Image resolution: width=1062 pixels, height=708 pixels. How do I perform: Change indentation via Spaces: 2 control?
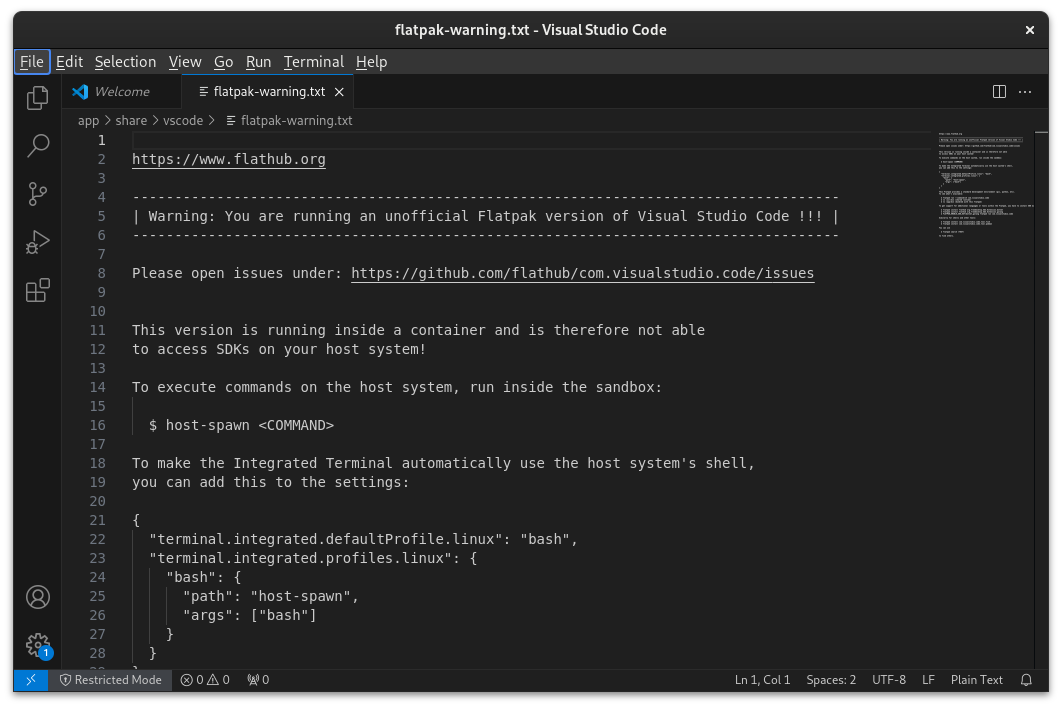(x=831, y=680)
